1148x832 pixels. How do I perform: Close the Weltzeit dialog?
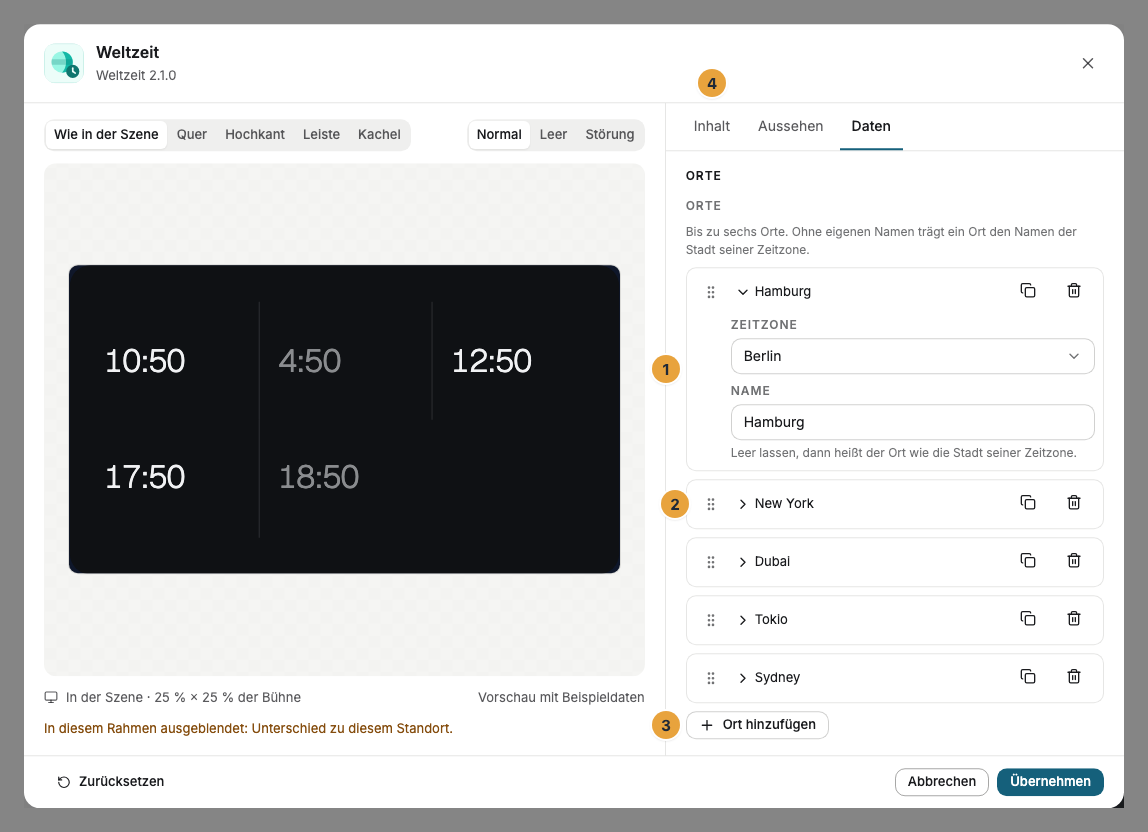point(1087,63)
